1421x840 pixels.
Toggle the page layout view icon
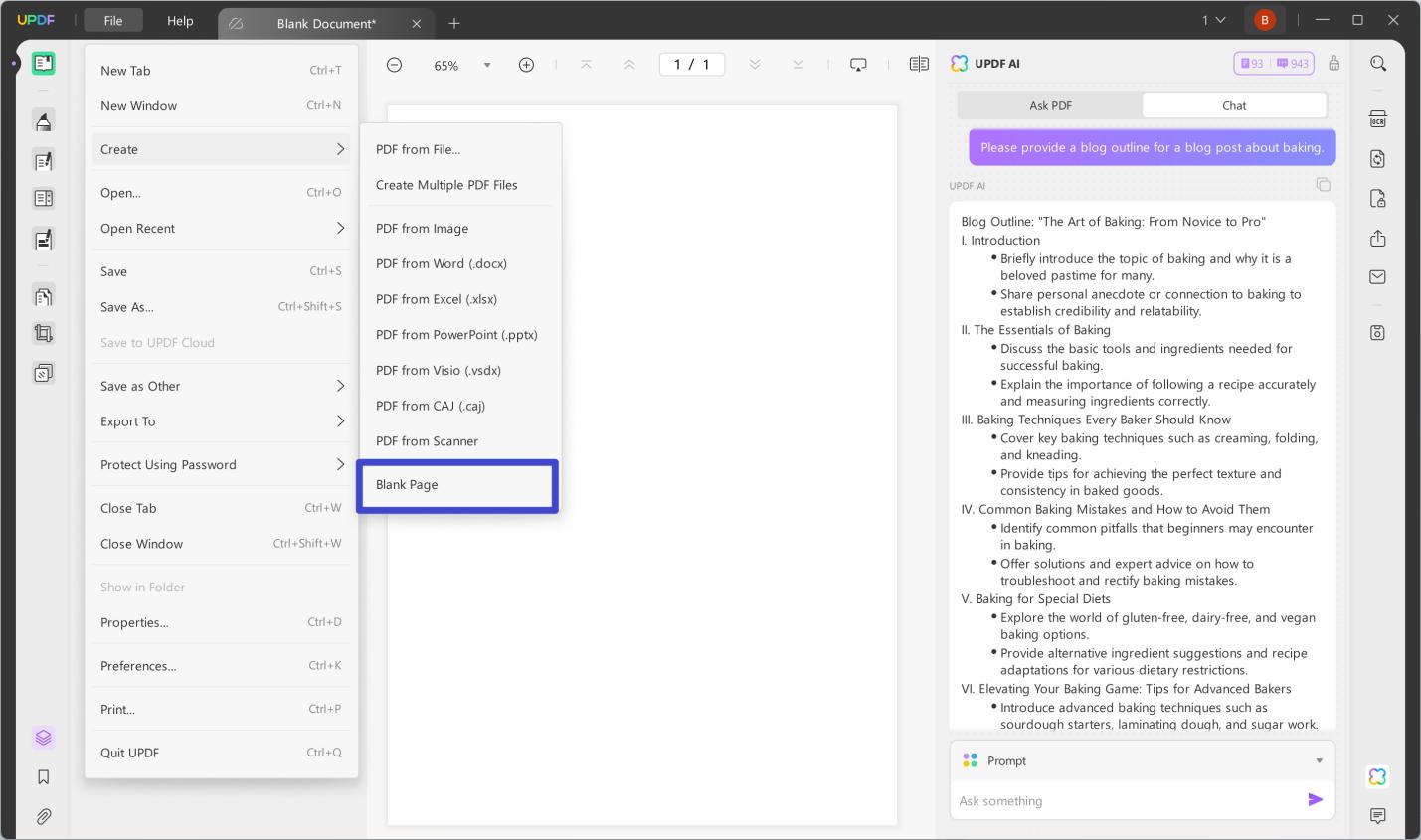tap(919, 64)
